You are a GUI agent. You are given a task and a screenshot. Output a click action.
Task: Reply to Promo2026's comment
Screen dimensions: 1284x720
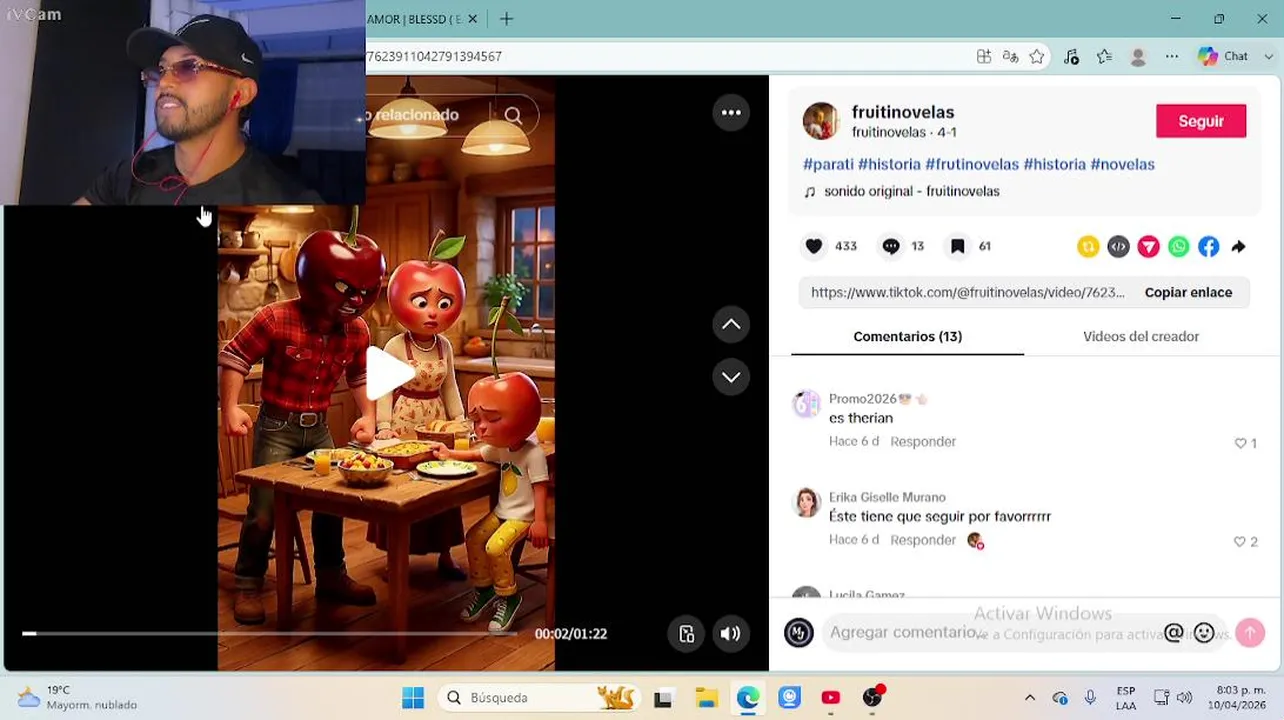point(923,441)
